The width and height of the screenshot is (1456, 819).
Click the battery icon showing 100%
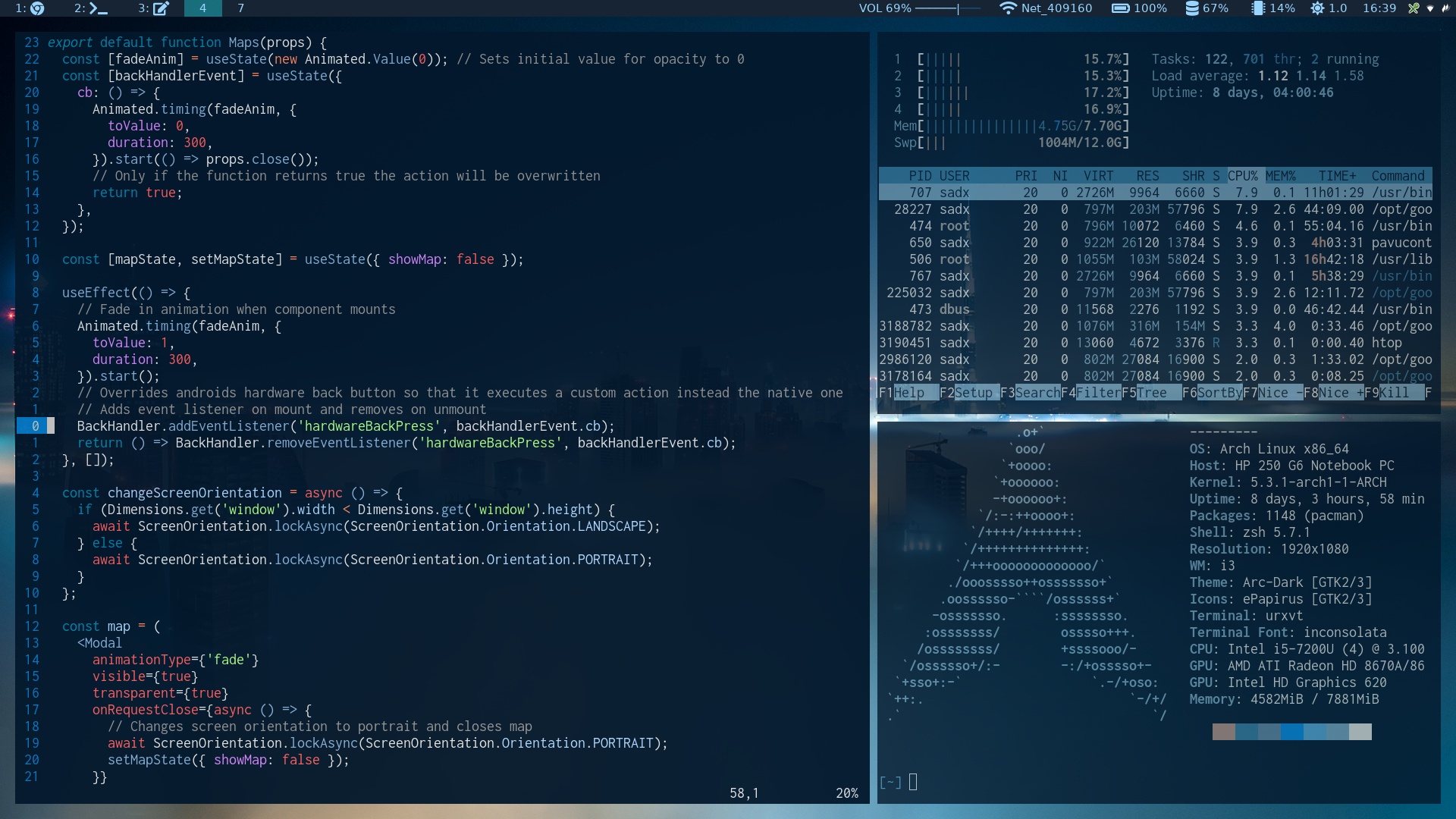(1120, 8)
